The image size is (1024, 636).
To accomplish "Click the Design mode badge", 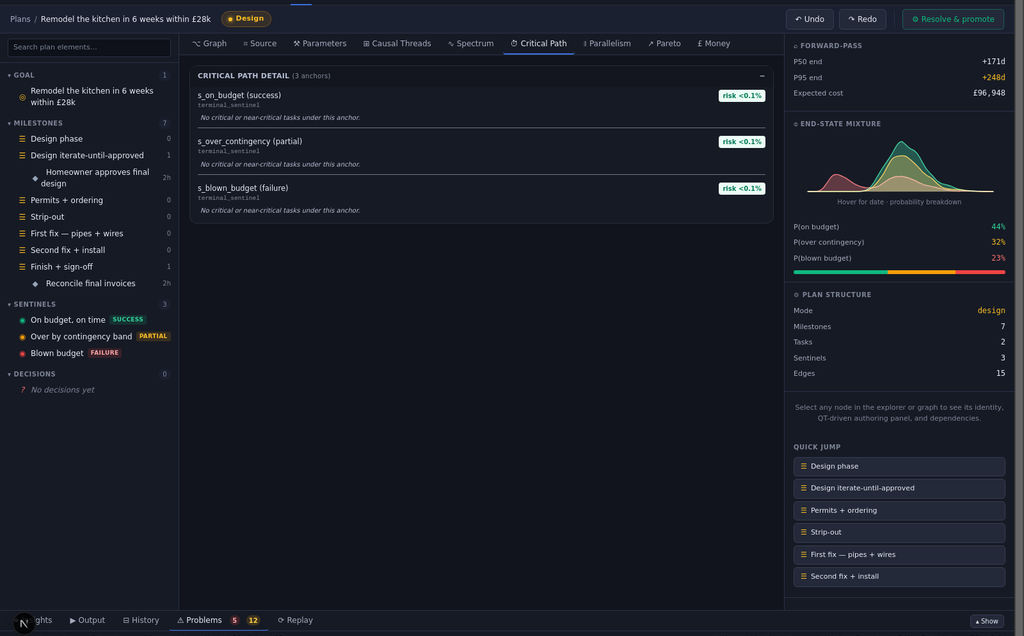I will coord(246,19).
